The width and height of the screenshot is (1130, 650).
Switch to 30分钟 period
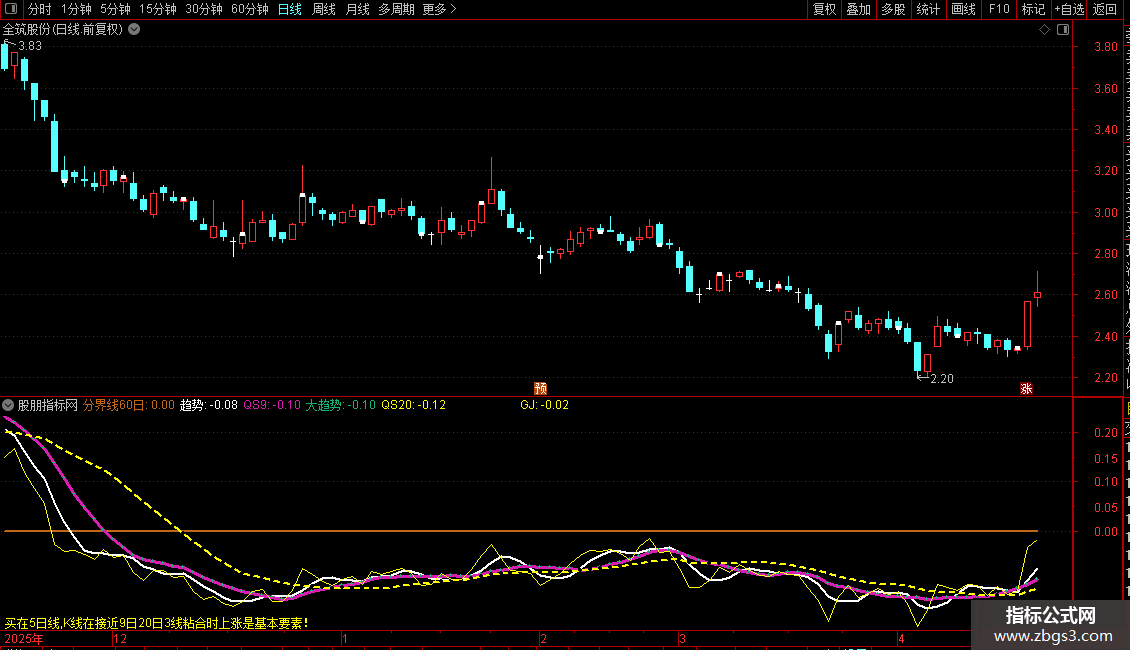[x=203, y=9]
